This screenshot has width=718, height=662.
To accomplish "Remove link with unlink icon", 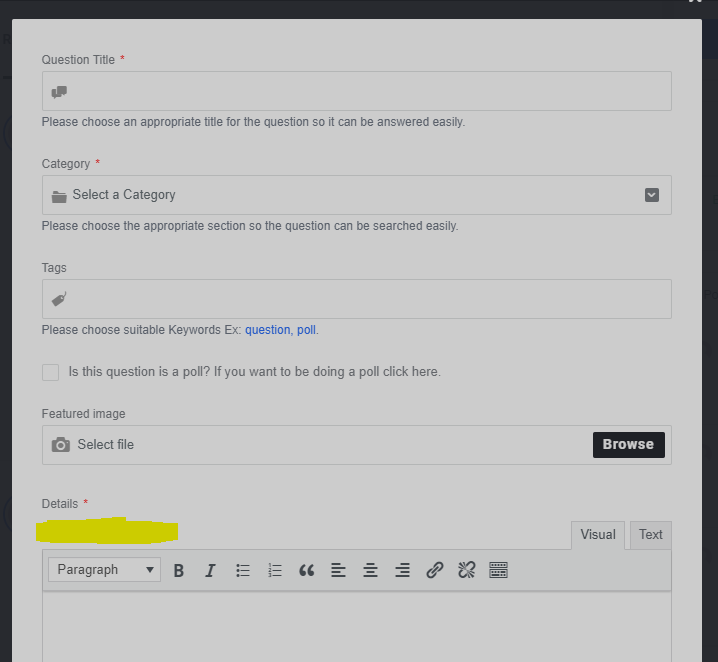I will tap(467, 570).
